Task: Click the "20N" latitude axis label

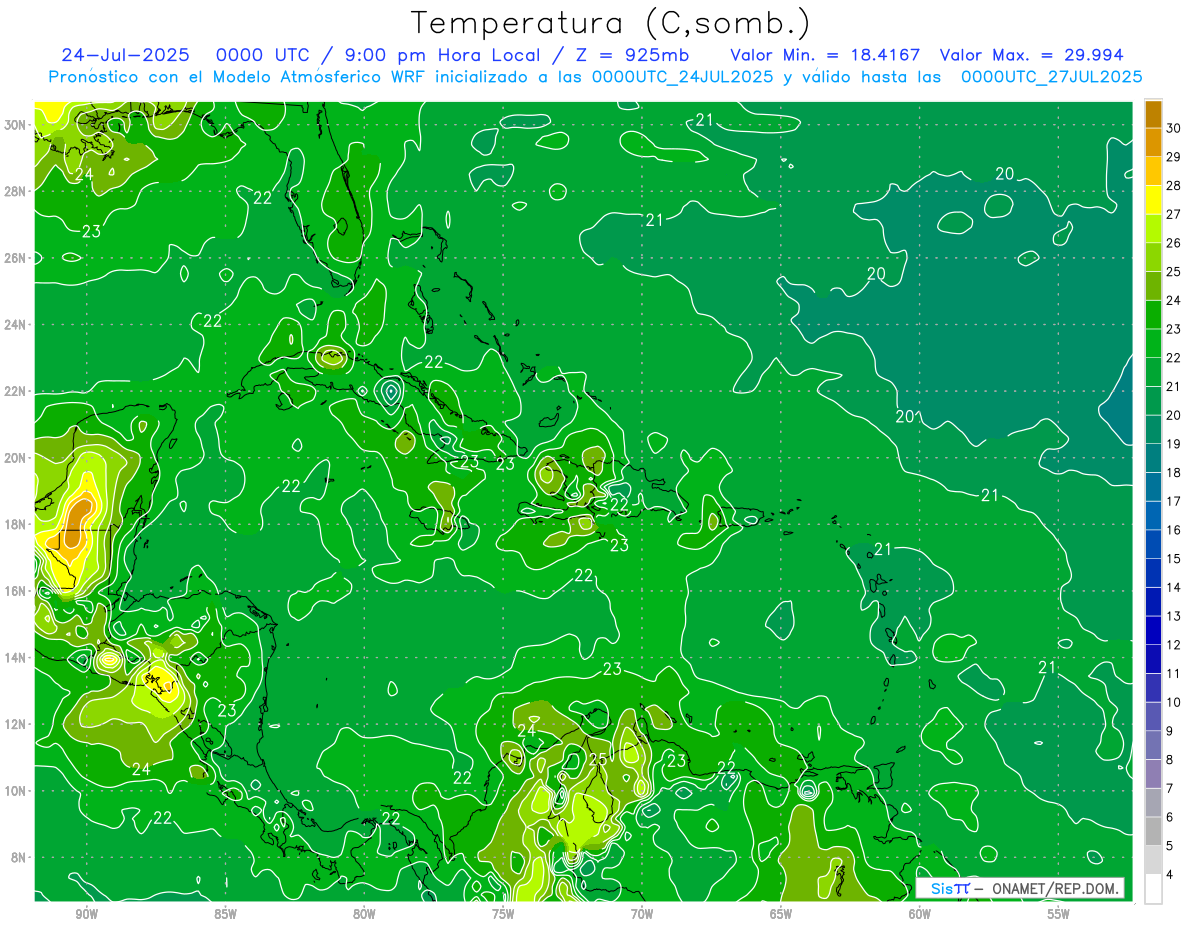Action: pos(16,457)
